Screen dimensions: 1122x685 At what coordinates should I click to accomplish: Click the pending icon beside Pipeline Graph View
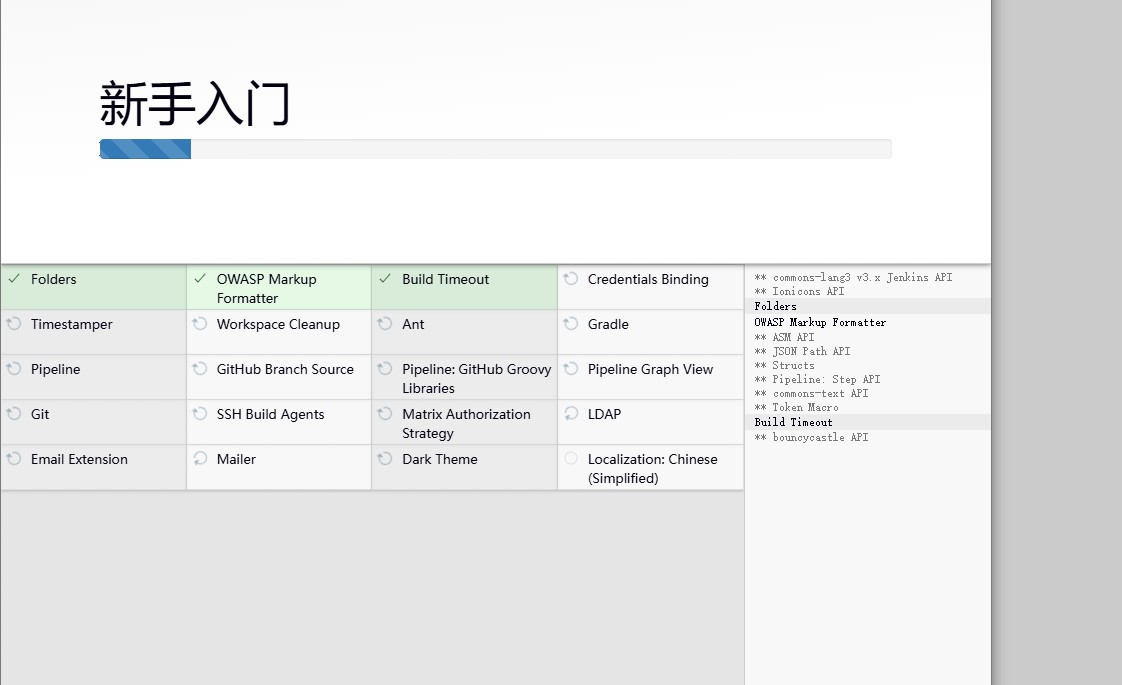[571, 369]
